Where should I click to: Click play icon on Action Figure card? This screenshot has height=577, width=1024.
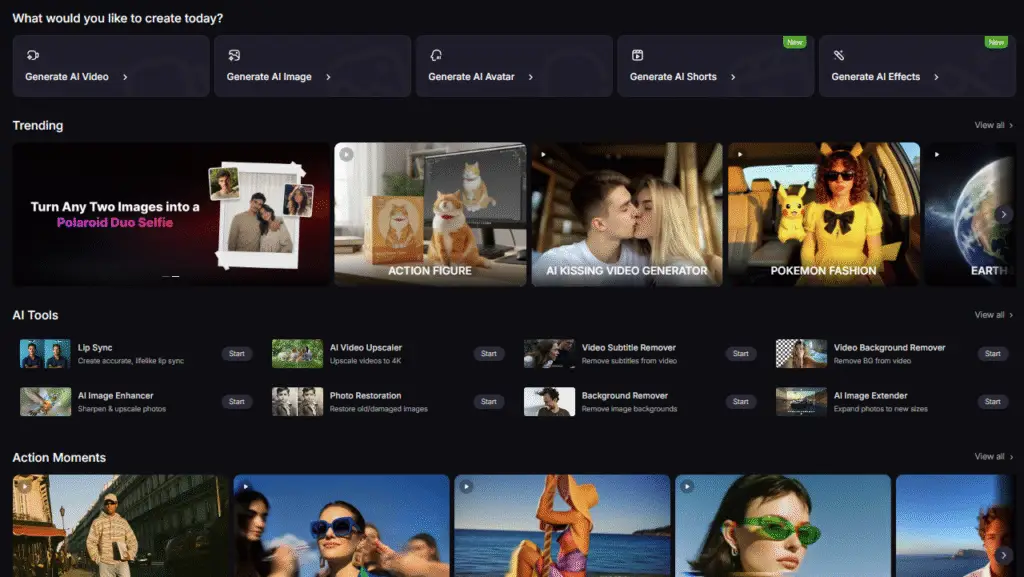346,154
